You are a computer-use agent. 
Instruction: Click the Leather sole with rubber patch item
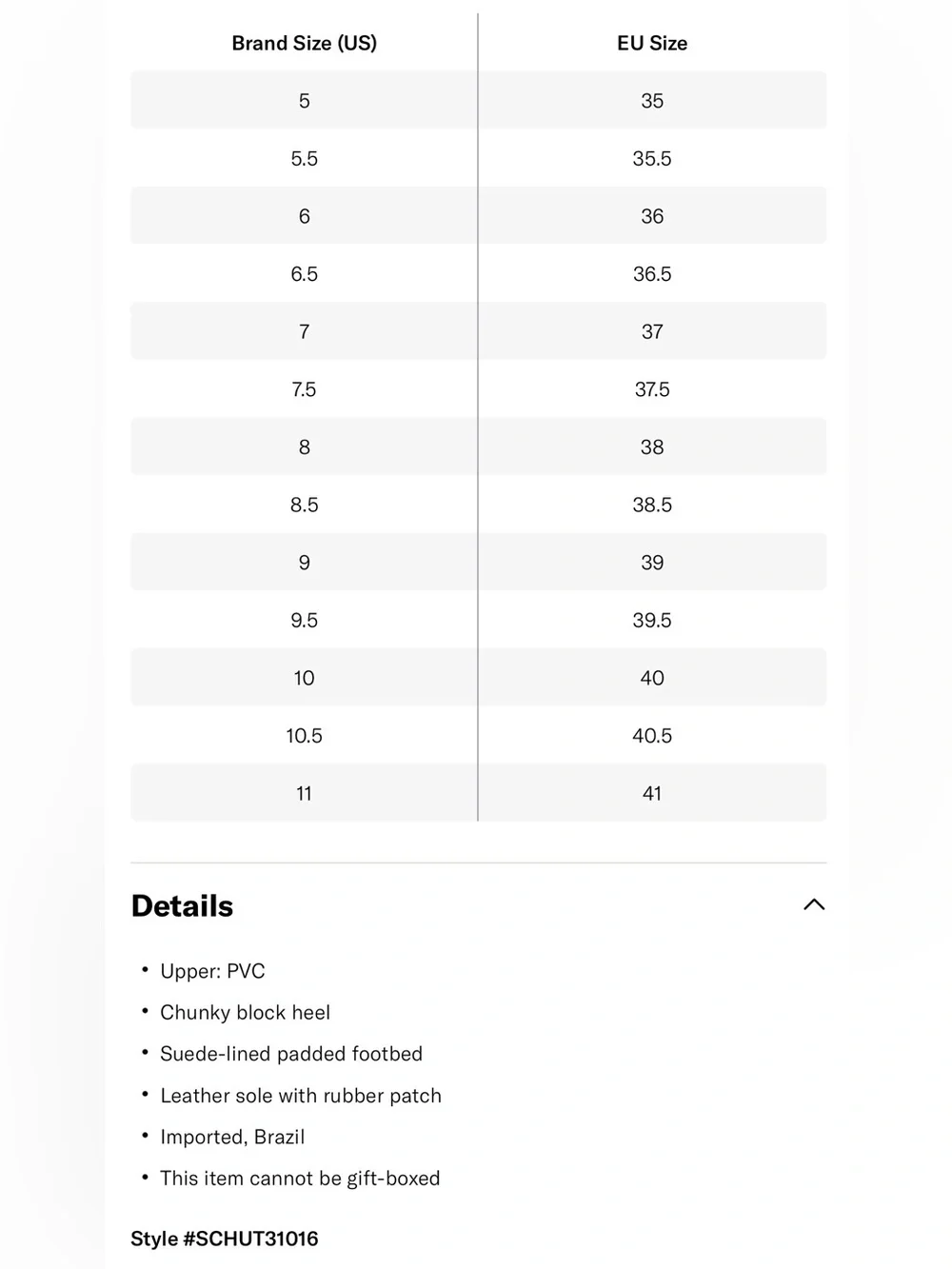(301, 1096)
